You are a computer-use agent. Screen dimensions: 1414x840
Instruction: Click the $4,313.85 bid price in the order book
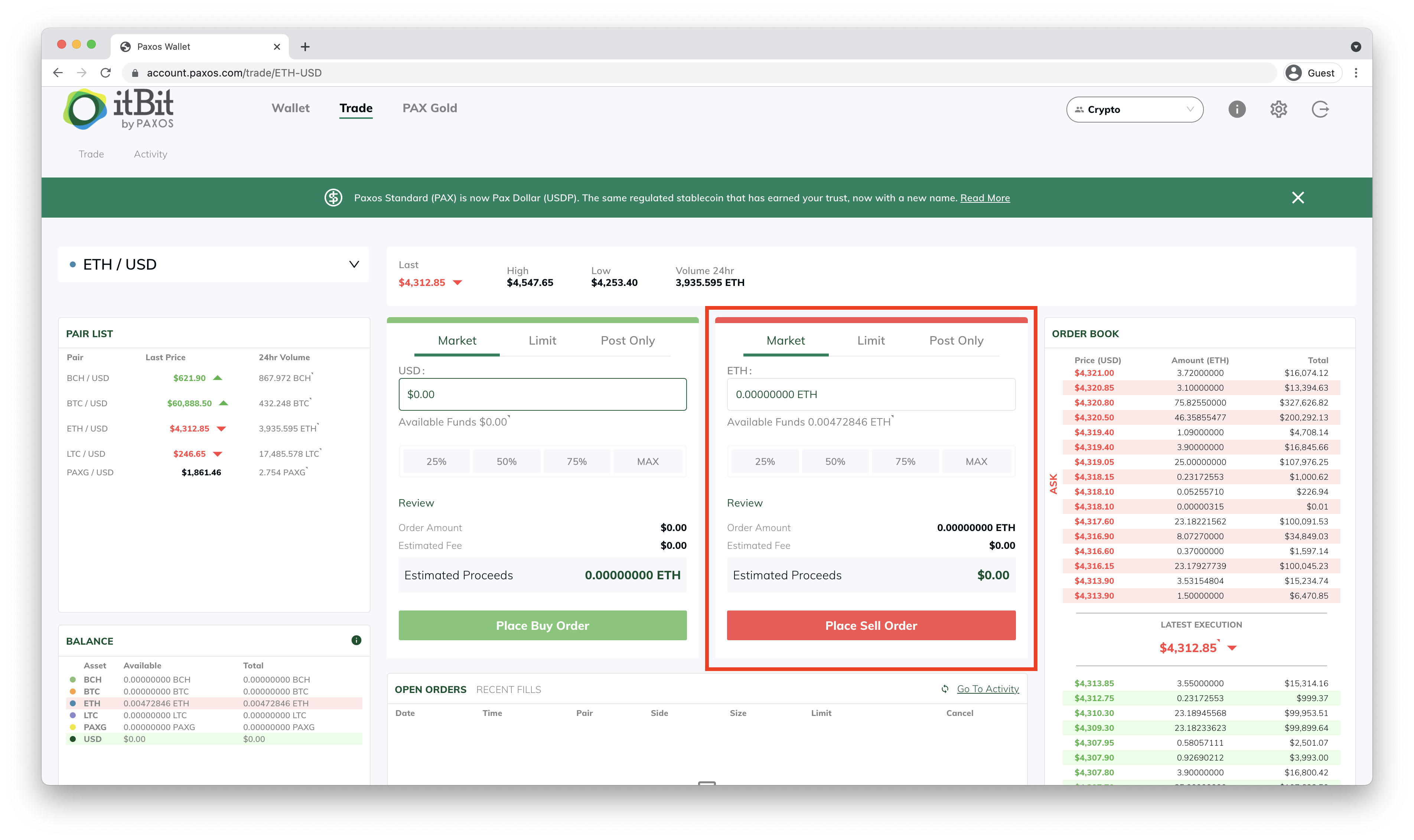tap(1094, 683)
